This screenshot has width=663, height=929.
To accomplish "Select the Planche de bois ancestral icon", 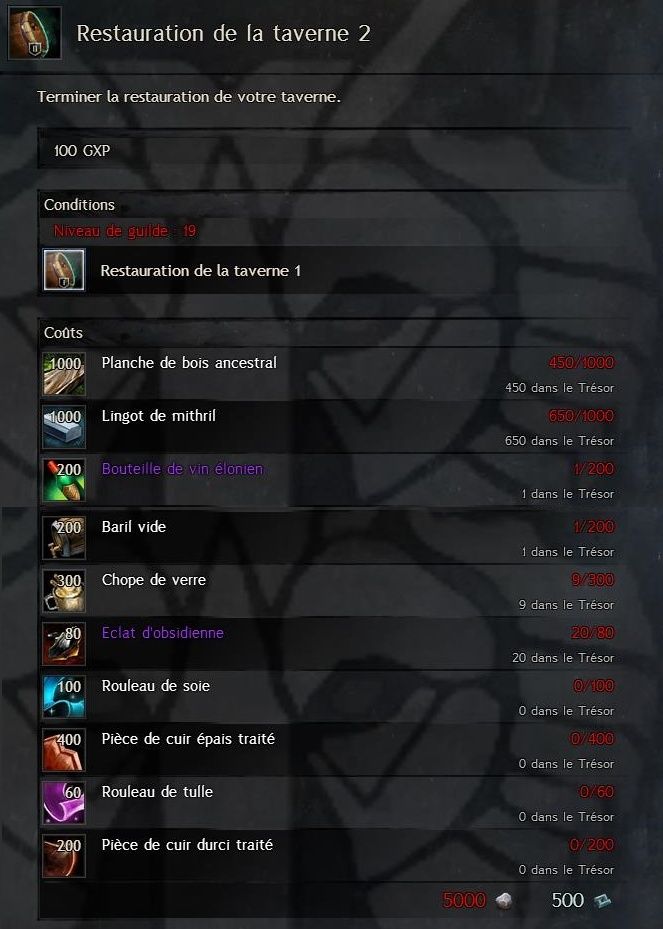I will 64,374.
